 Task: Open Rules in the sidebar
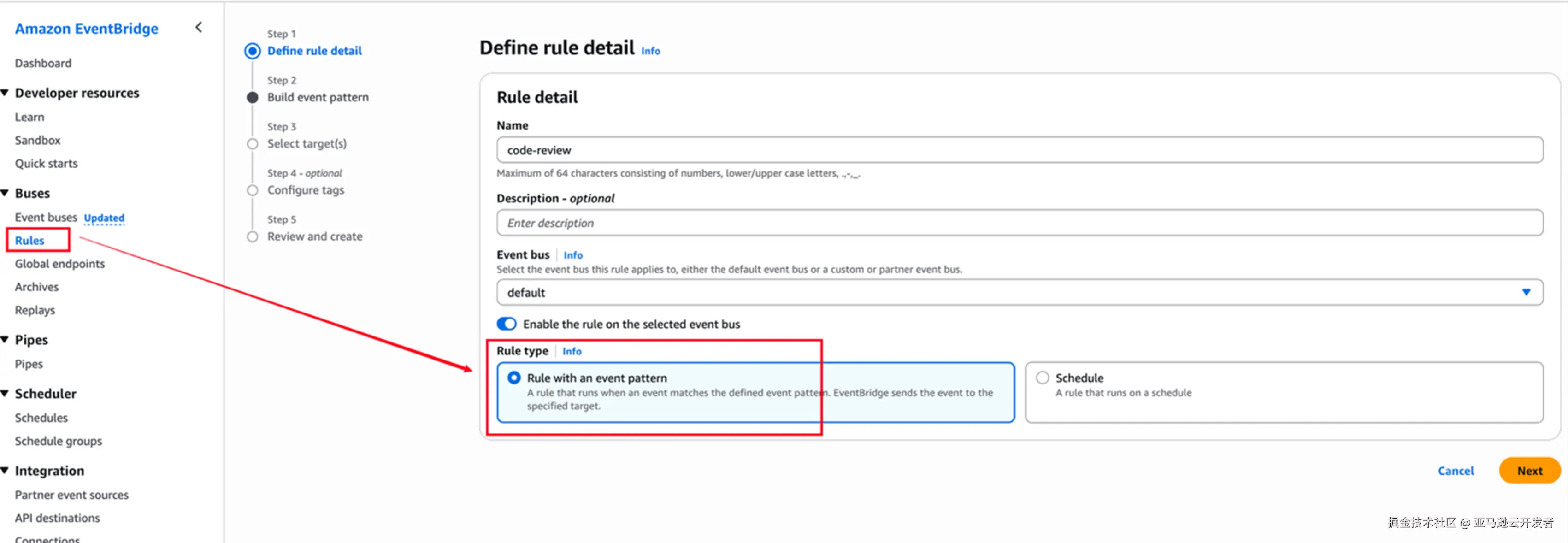(30, 241)
